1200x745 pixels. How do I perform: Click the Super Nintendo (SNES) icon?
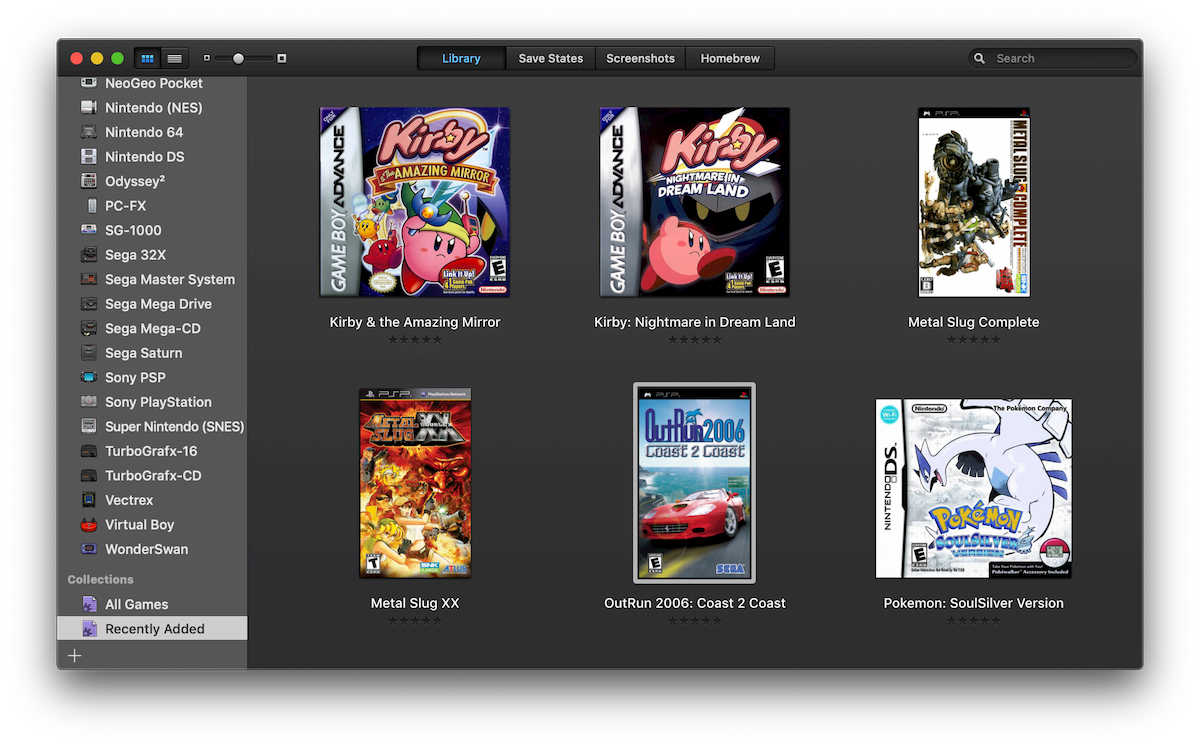[88, 426]
